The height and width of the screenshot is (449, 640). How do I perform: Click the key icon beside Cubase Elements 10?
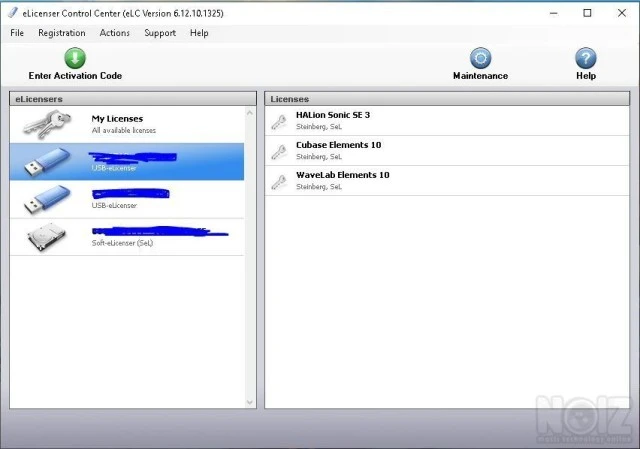pos(279,152)
